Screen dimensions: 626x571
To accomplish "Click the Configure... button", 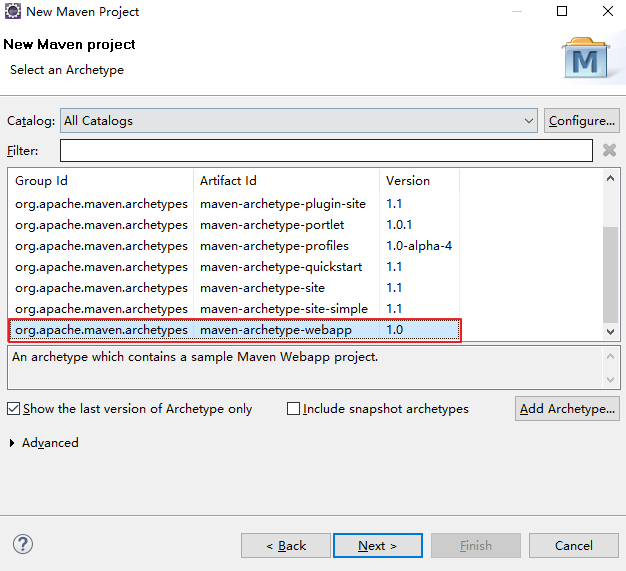I will [x=582, y=121].
